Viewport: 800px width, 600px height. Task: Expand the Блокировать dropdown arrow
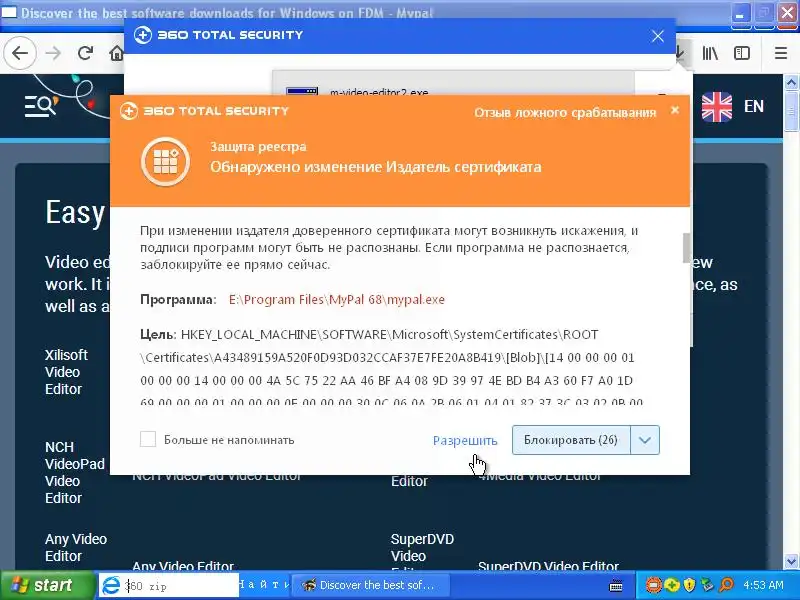[x=645, y=440]
